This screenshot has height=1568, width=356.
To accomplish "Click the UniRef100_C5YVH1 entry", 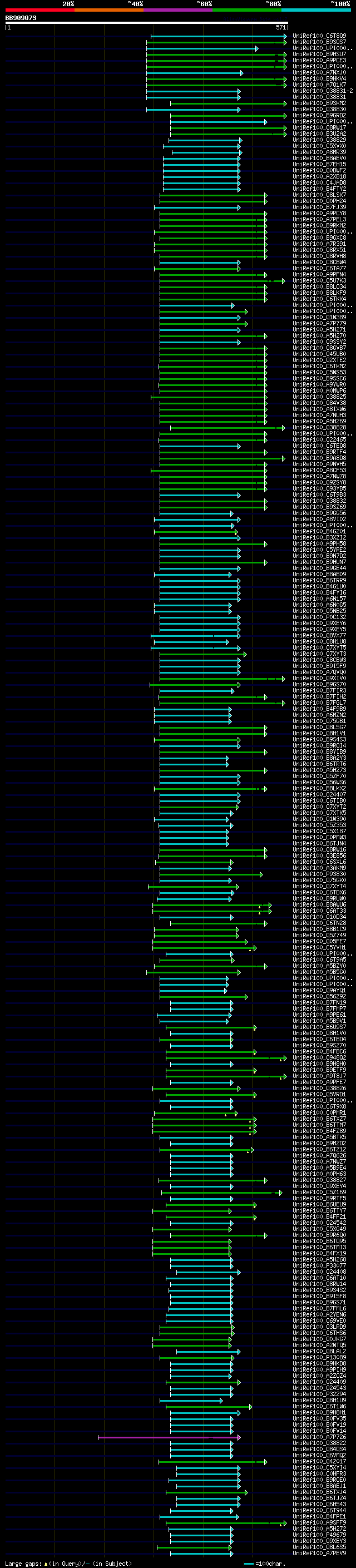I will [x=319, y=948].
